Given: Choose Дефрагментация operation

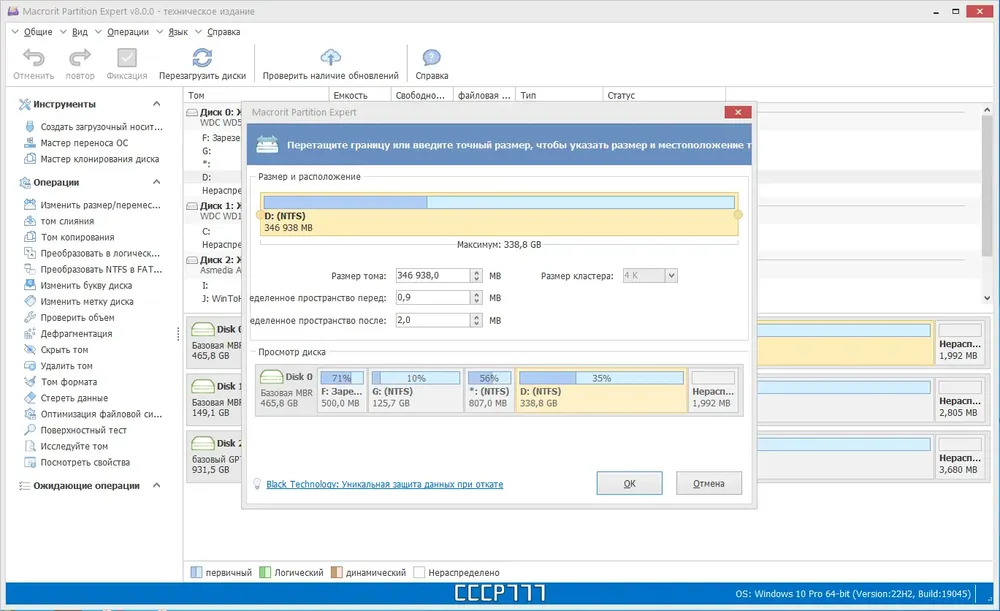Looking at the screenshot, I should (68, 334).
